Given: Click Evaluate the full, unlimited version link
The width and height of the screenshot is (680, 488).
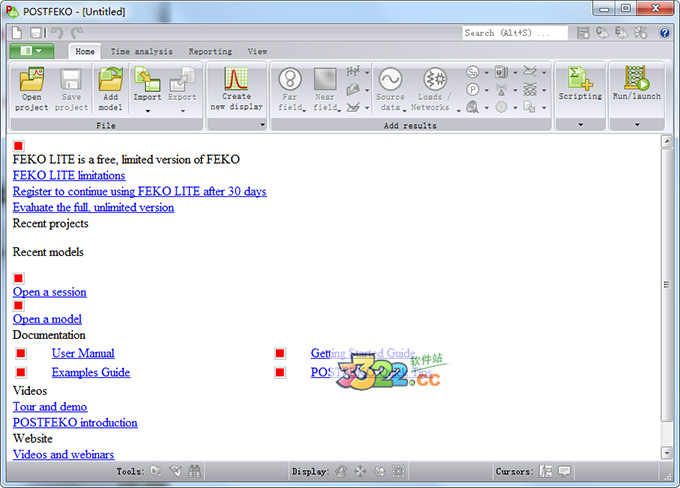Looking at the screenshot, I should point(93,207).
